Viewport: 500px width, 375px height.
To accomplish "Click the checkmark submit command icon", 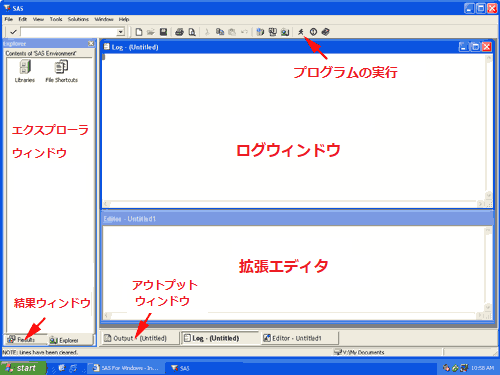I will click(13, 32).
